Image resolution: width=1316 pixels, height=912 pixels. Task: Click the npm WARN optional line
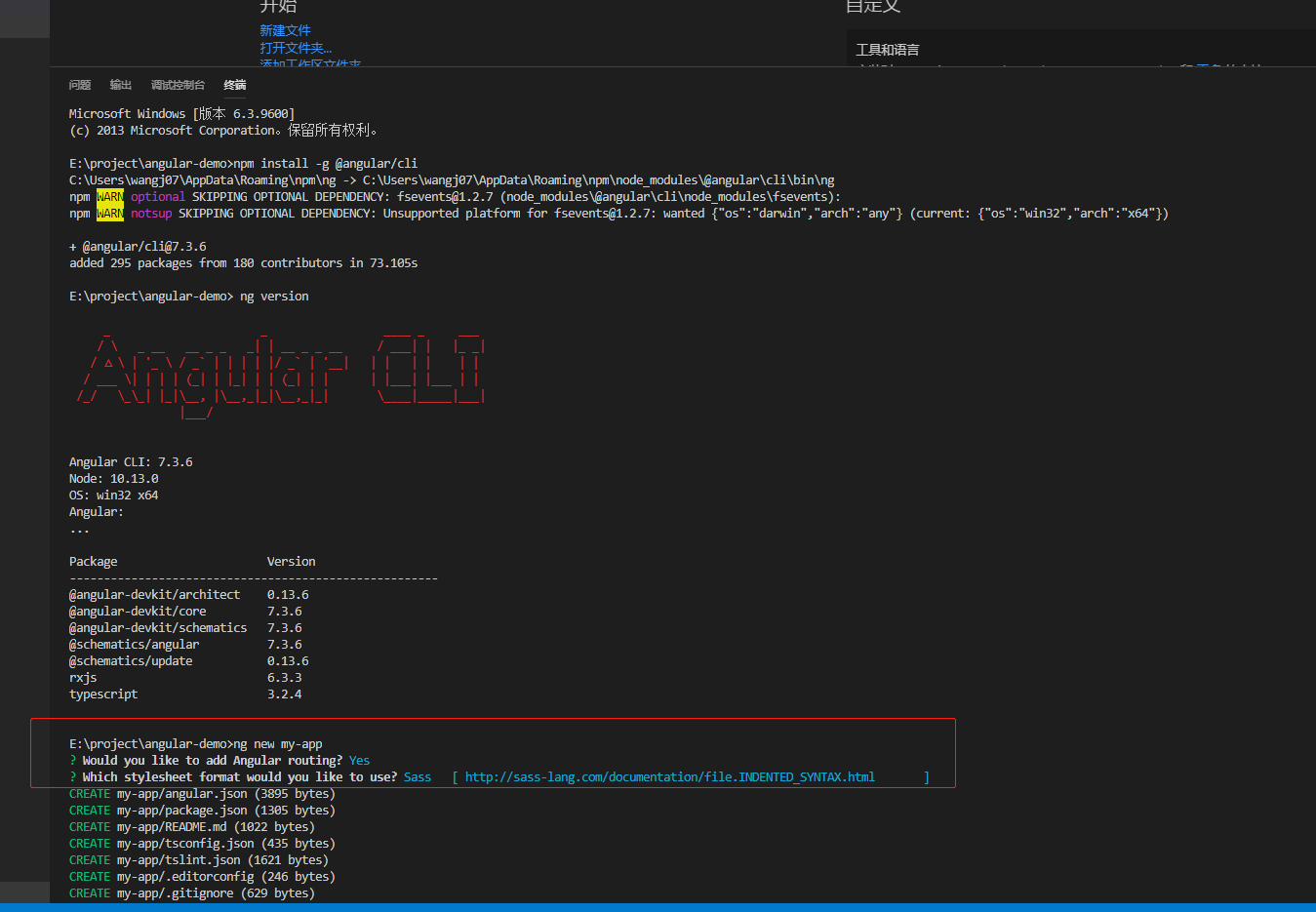coord(455,197)
